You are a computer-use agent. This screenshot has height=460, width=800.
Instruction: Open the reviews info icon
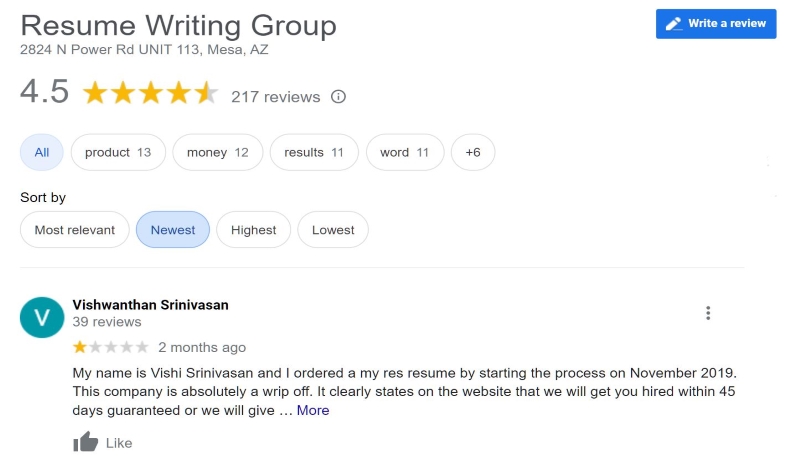[338, 96]
